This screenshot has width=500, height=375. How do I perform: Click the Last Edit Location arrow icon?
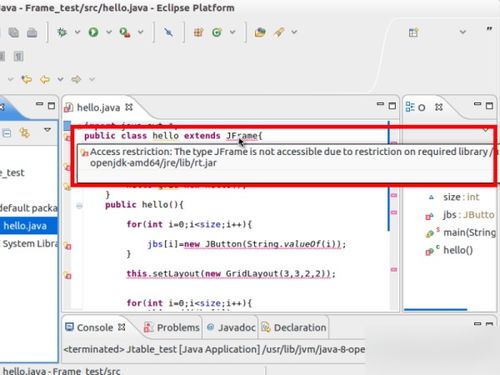pyautogui.click(x=26, y=79)
